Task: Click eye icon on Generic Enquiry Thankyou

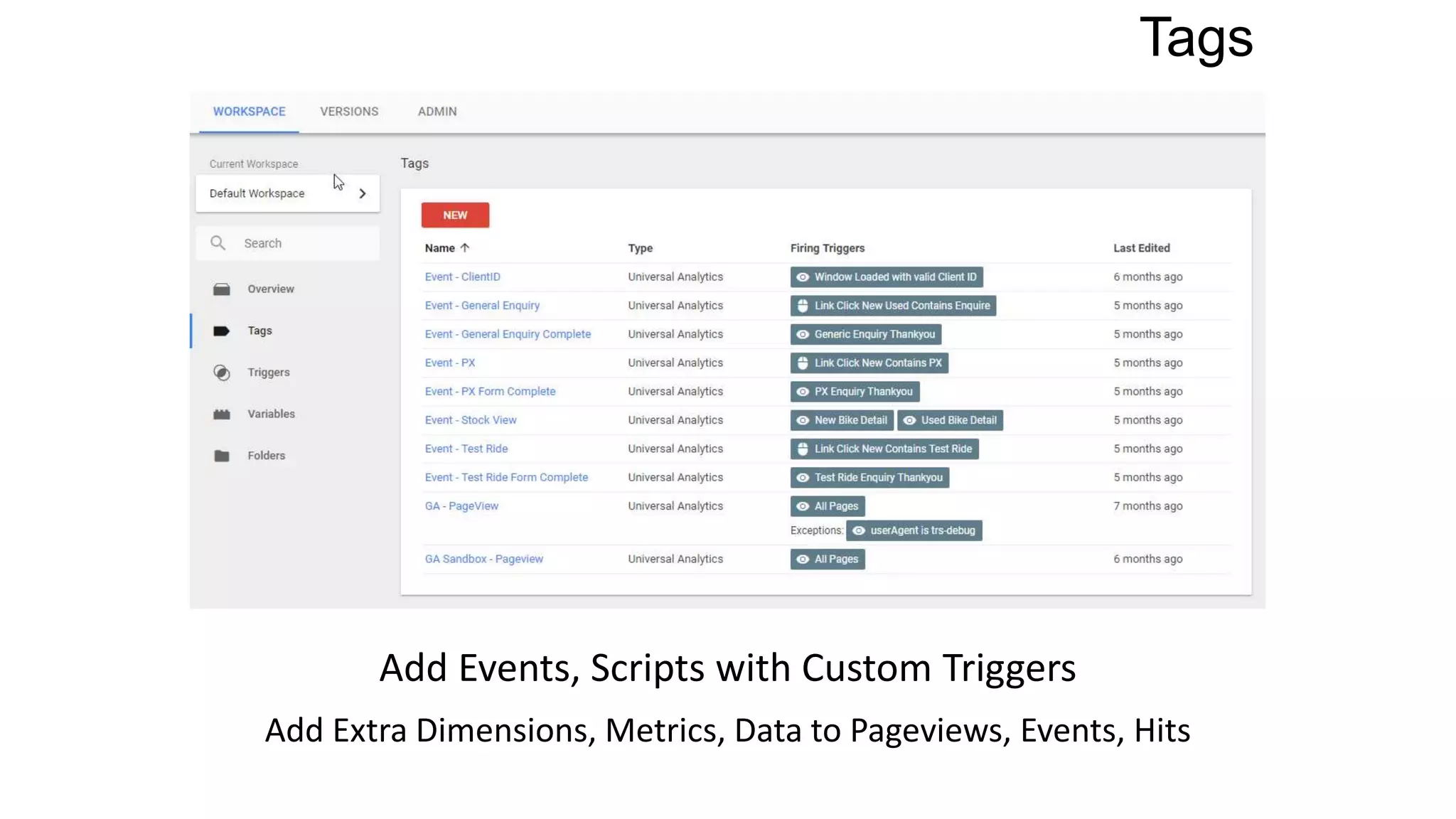Action: (803, 334)
